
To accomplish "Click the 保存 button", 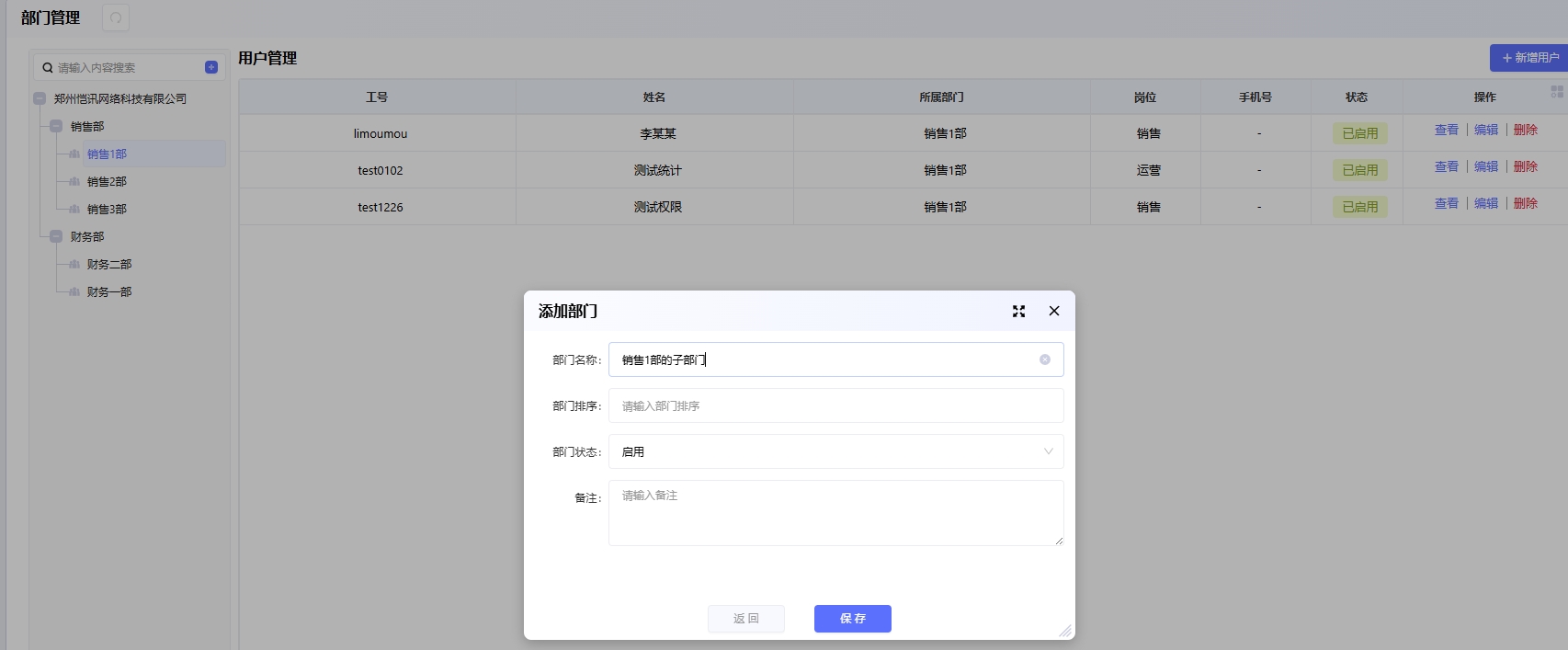I will point(852,619).
